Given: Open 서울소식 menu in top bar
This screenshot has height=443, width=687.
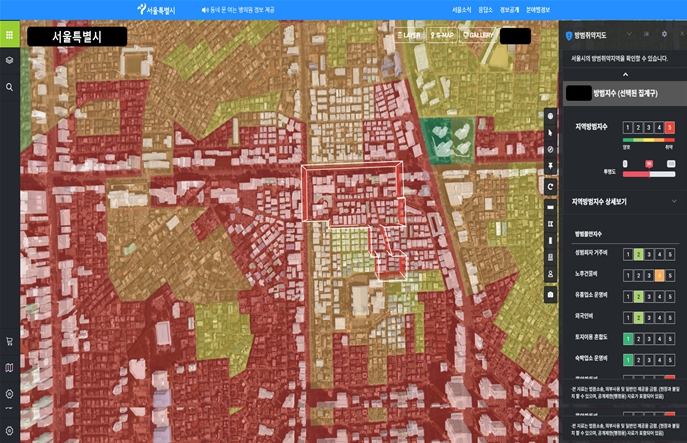Looking at the screenshot, I should click(461, 9).
